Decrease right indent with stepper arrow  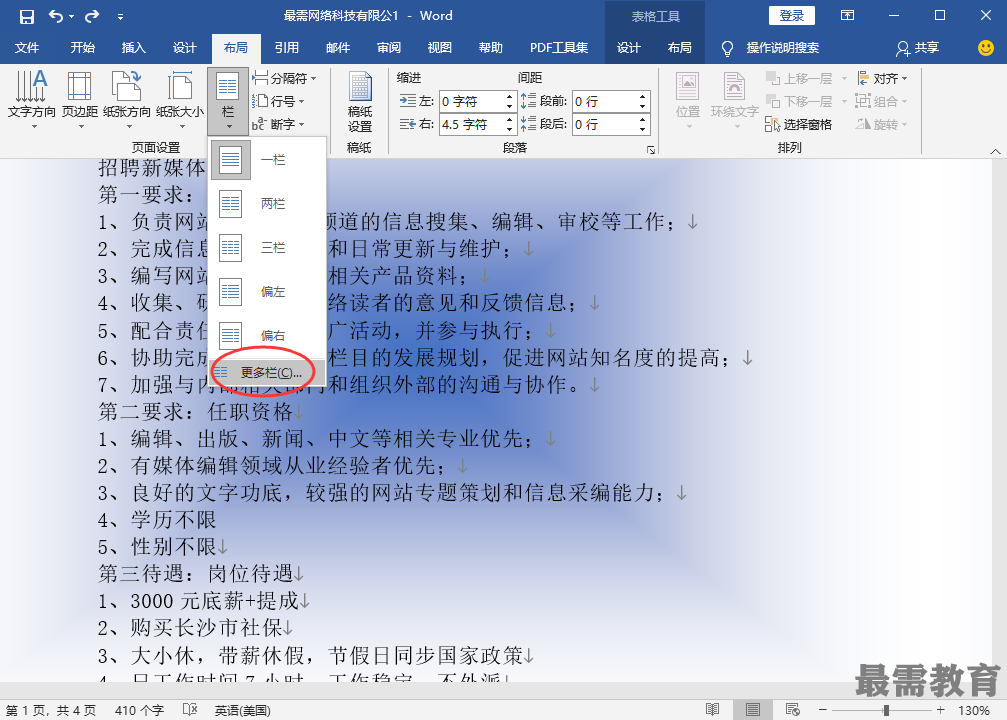(x=509, y=129)
